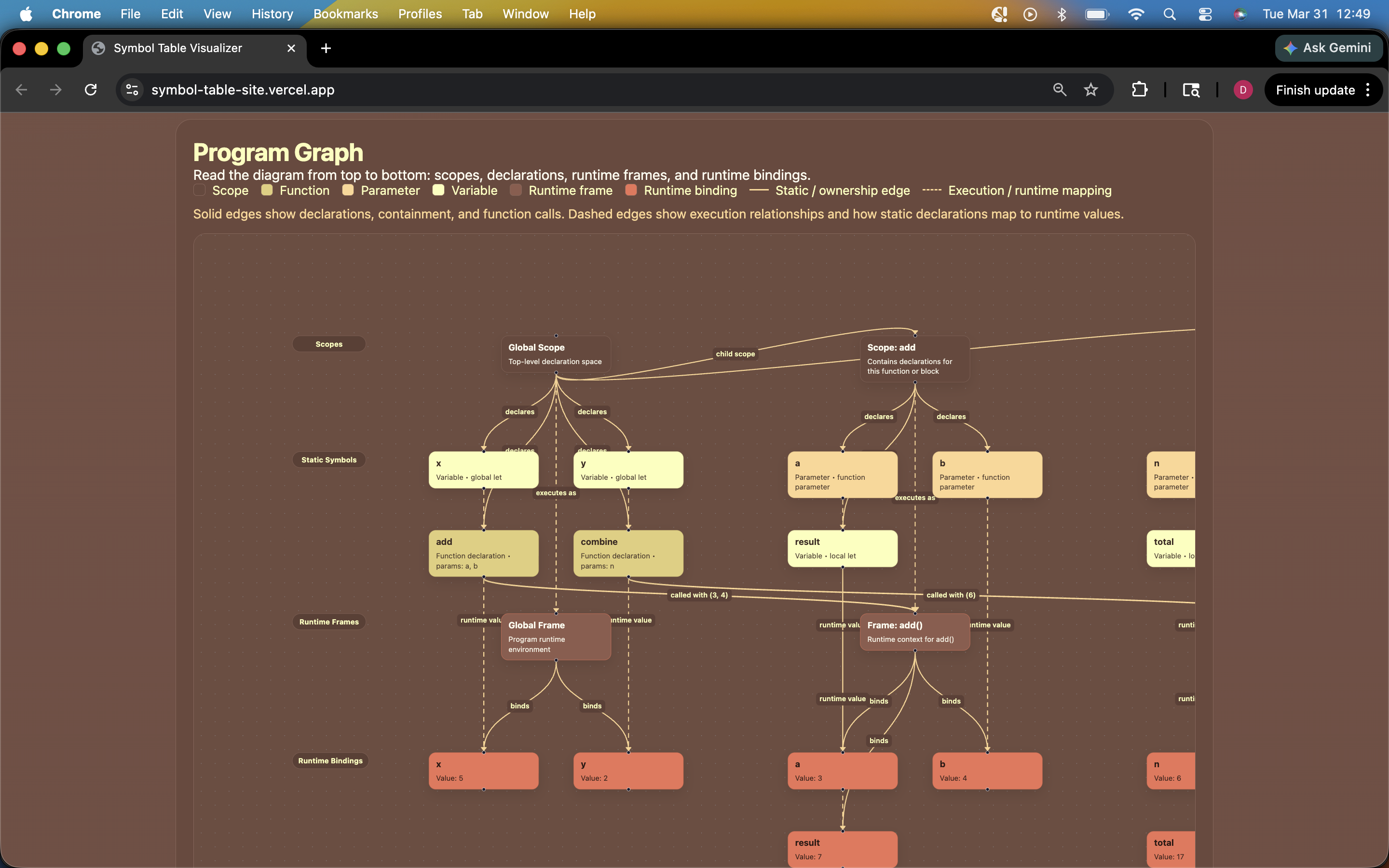This screenshot has height=868, width=1389.
Task: Click the browser back arrow
Action: 21,90
